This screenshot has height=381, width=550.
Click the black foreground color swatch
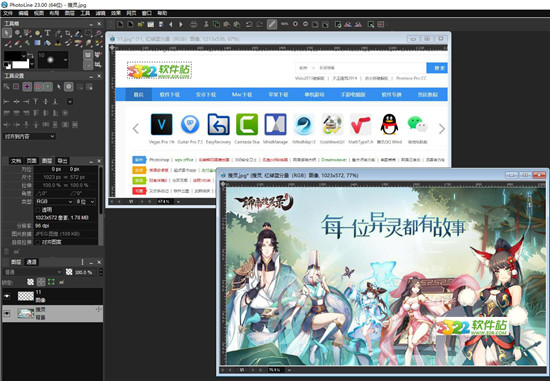click(15, 56)
